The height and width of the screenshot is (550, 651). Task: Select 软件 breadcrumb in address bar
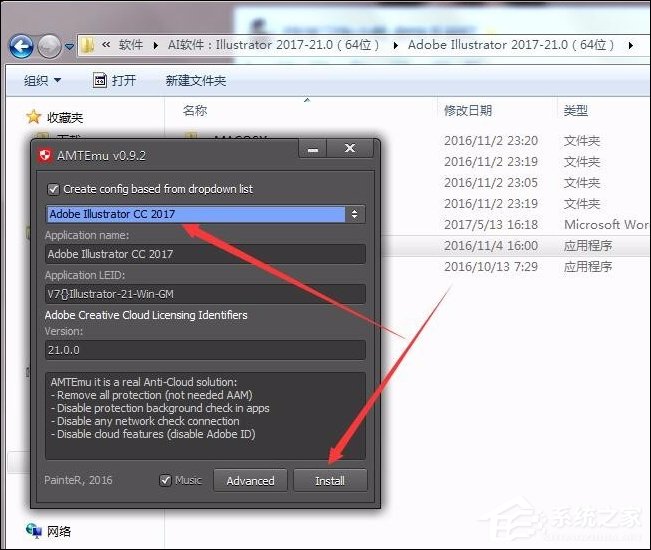click(x=131, y=45)
